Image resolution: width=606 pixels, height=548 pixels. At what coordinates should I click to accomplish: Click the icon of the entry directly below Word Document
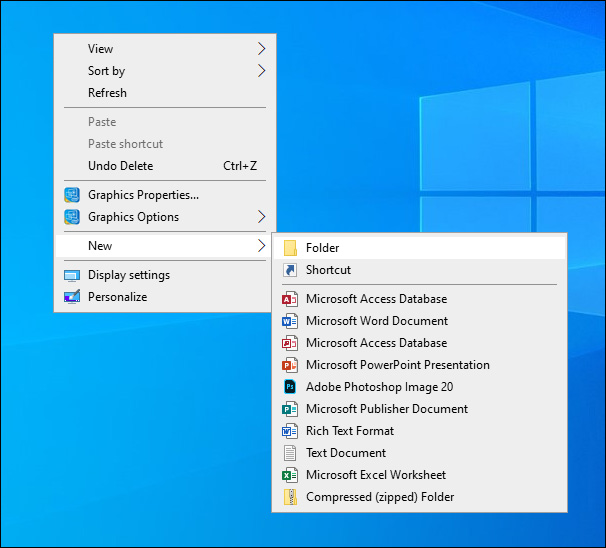(x=290, y=343)
